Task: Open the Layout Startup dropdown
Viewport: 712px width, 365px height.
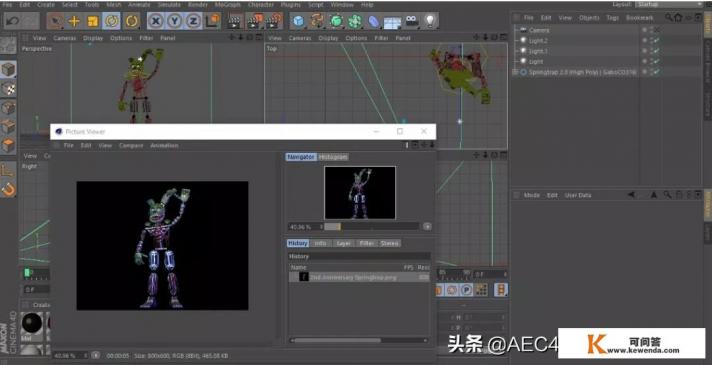Action: 669,4
